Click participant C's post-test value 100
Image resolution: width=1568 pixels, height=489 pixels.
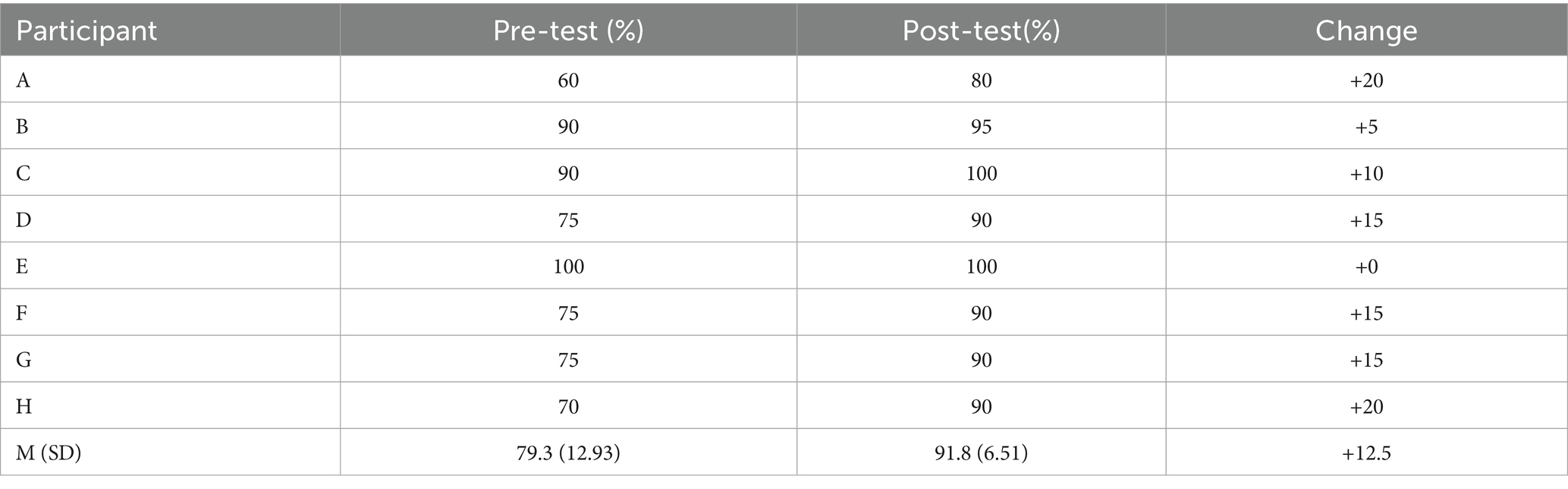point(981,173)
